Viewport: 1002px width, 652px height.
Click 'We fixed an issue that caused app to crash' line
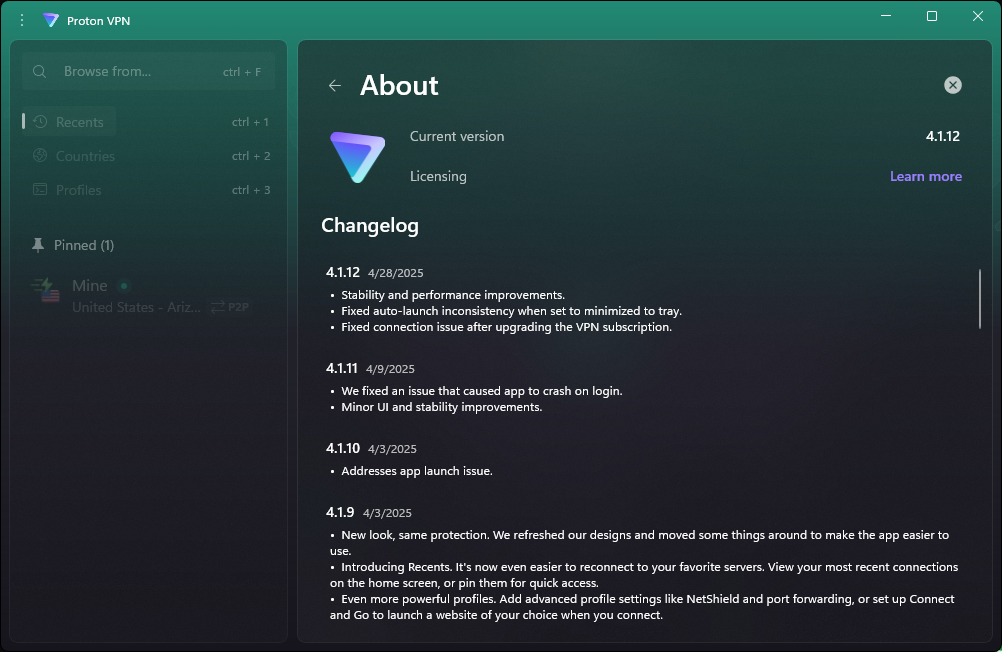click(x=482, y=391)
